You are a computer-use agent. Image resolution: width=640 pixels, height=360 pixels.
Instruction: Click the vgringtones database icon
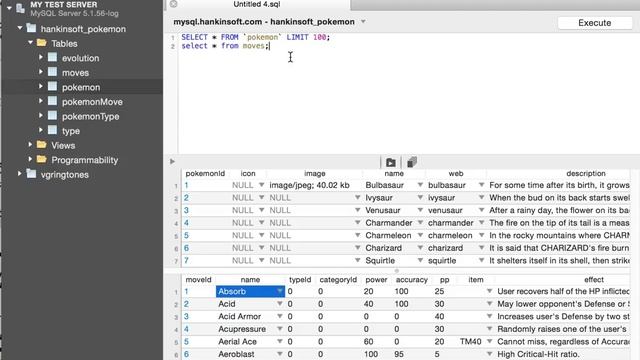point(31,174)
